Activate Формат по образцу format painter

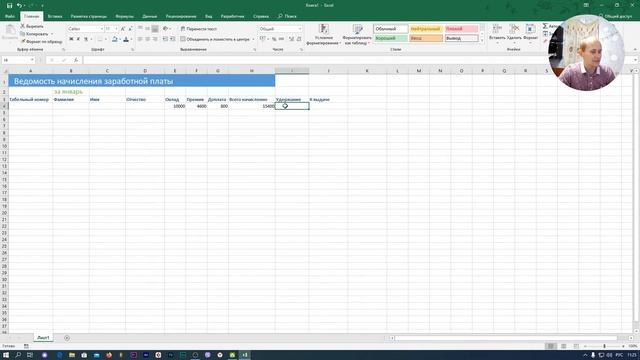41,42
